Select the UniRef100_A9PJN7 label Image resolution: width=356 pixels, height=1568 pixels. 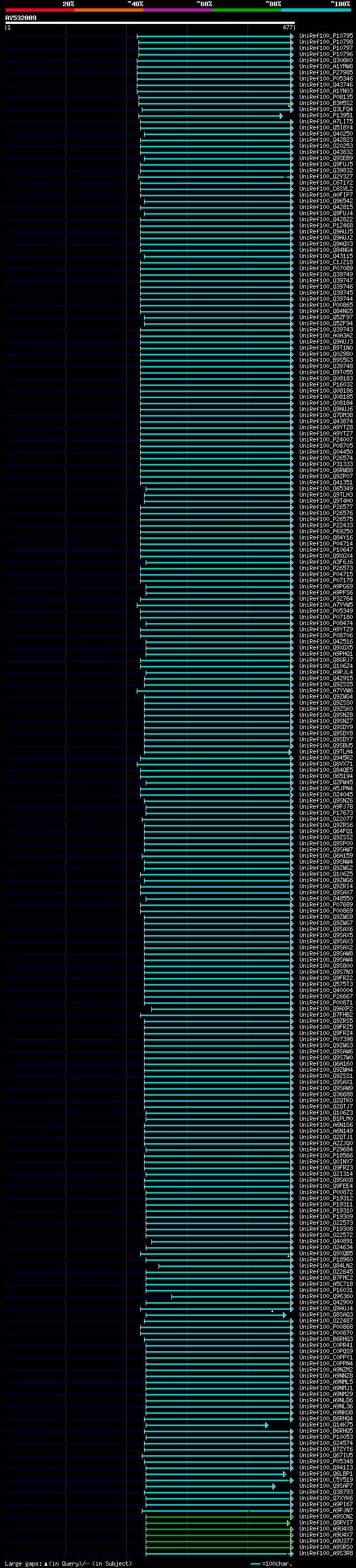[x=325, y=1510]
